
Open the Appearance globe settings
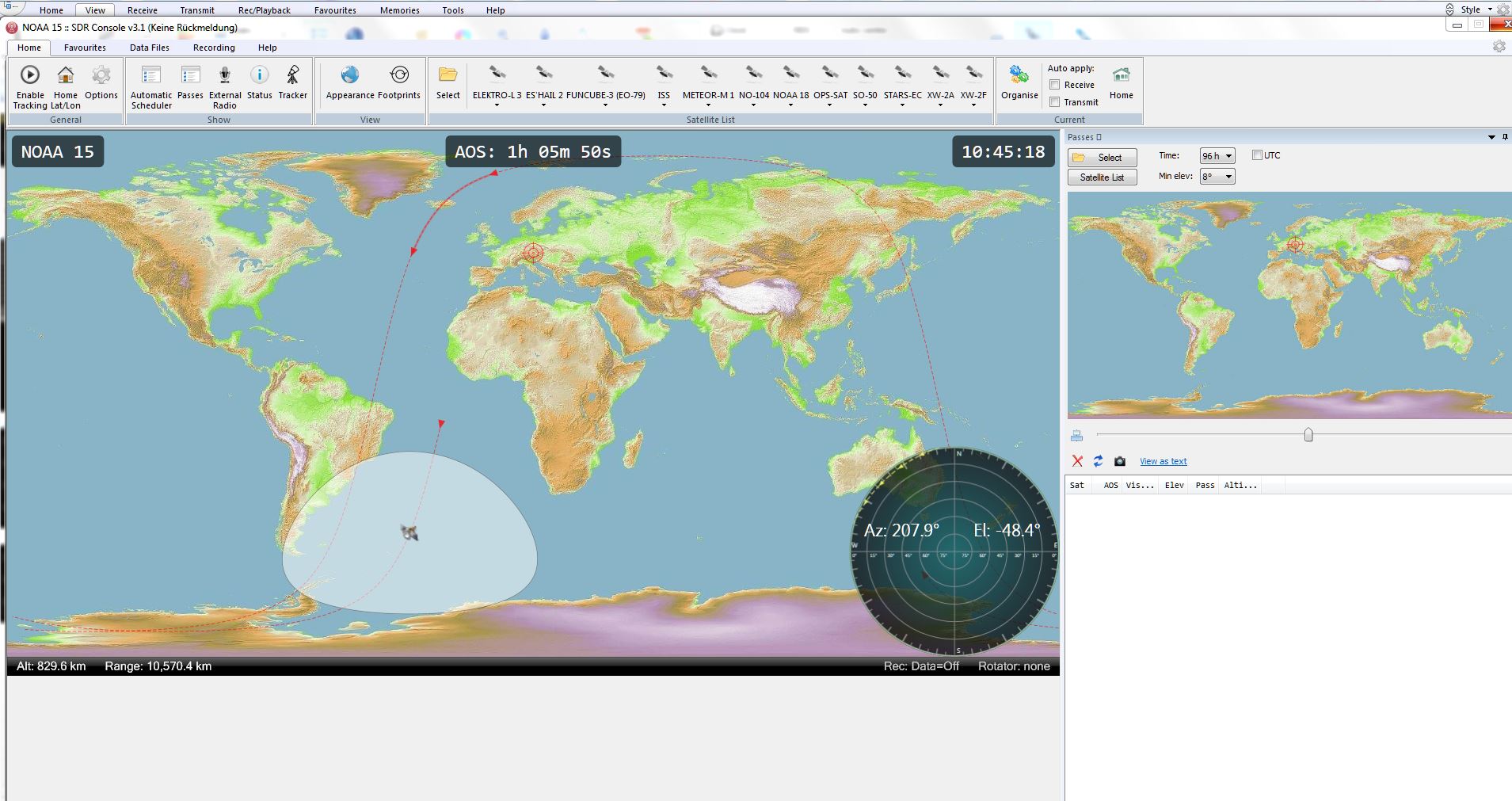click(349, 76)
